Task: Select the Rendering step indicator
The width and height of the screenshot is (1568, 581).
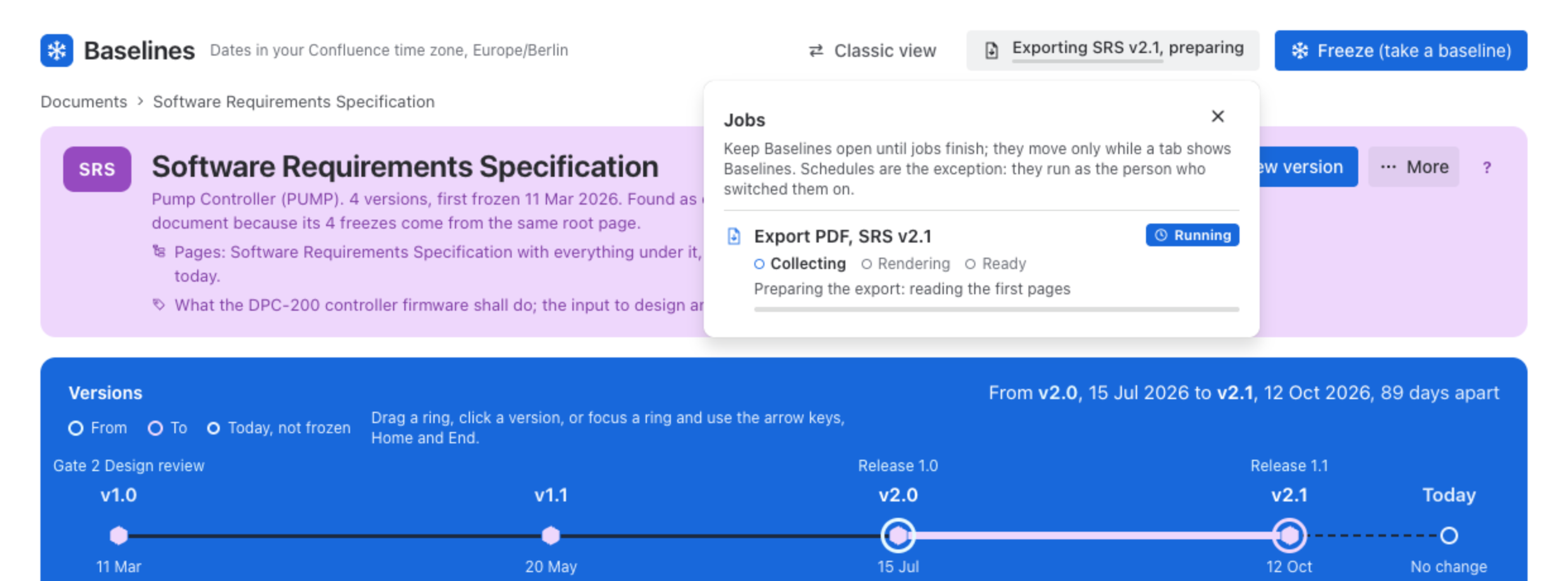Action: pos(905,263)
